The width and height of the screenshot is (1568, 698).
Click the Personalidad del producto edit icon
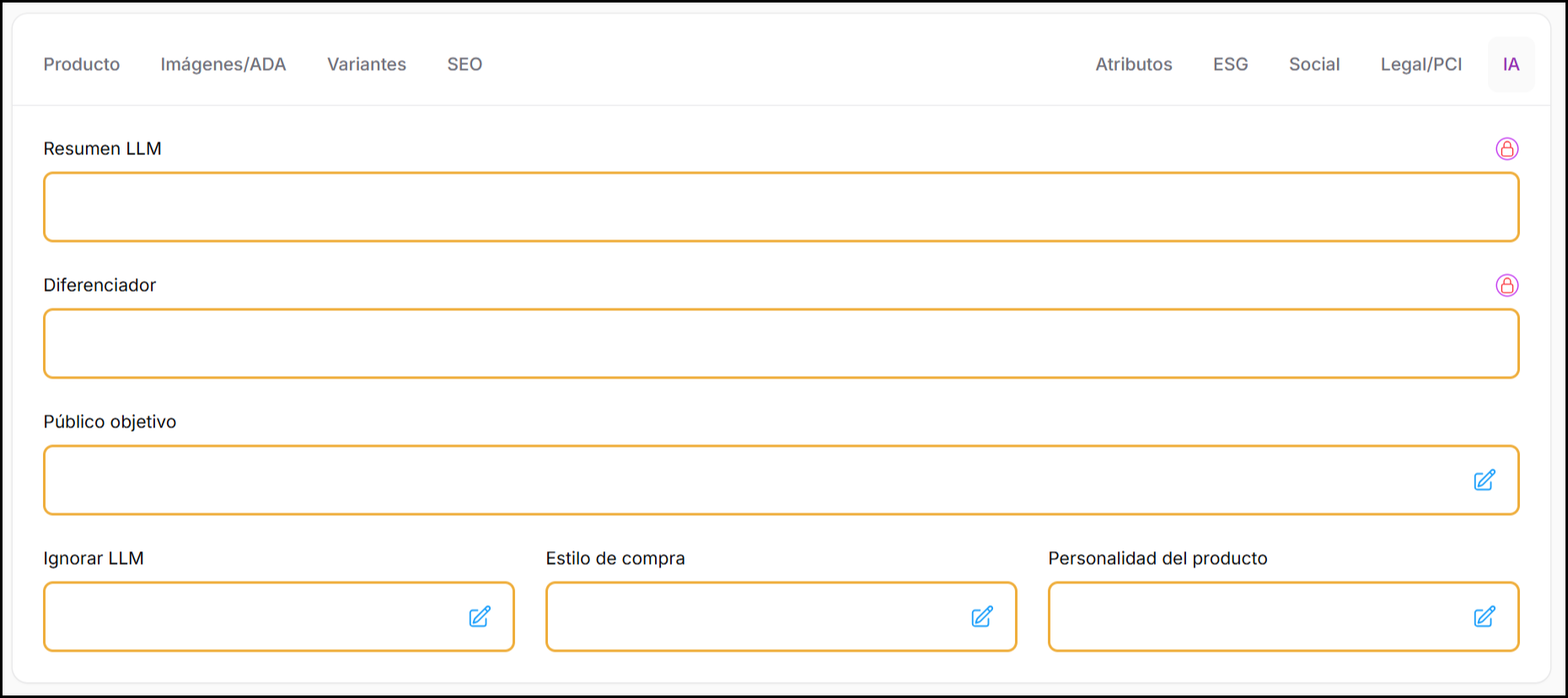pos(1484,617)
